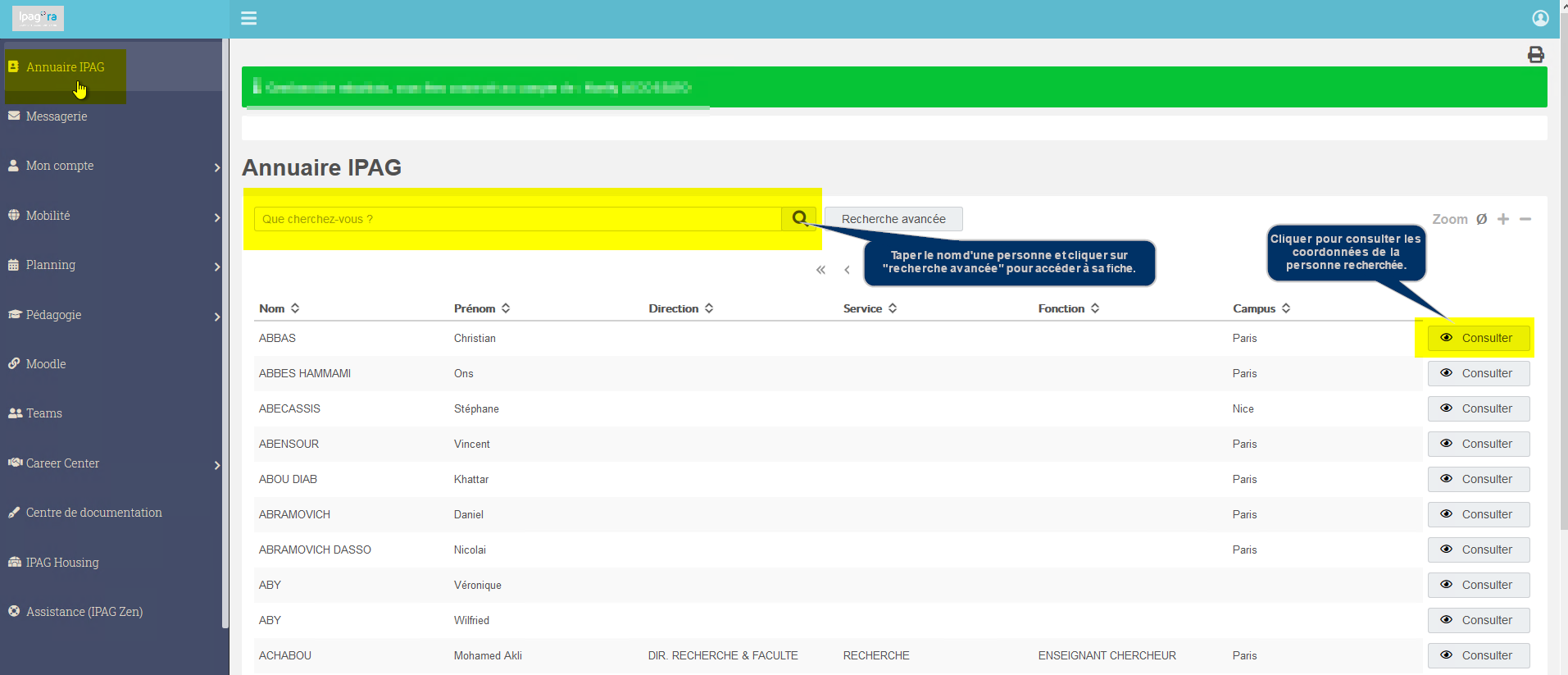Open Moodle from the sidebar
The height and width of the screenshot is (675, 1568).
(46, 364)
